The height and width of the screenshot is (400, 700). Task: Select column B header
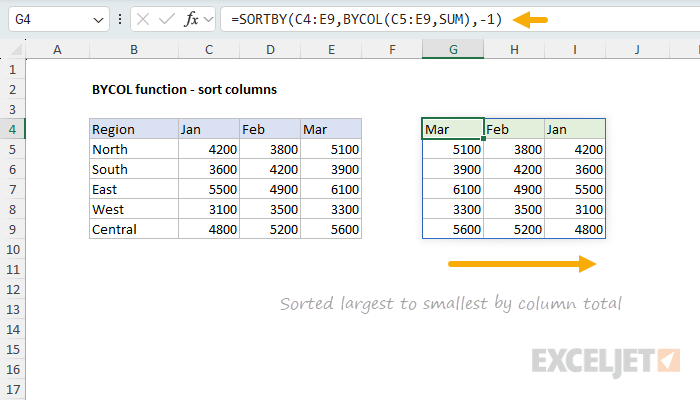coord(133,50)
